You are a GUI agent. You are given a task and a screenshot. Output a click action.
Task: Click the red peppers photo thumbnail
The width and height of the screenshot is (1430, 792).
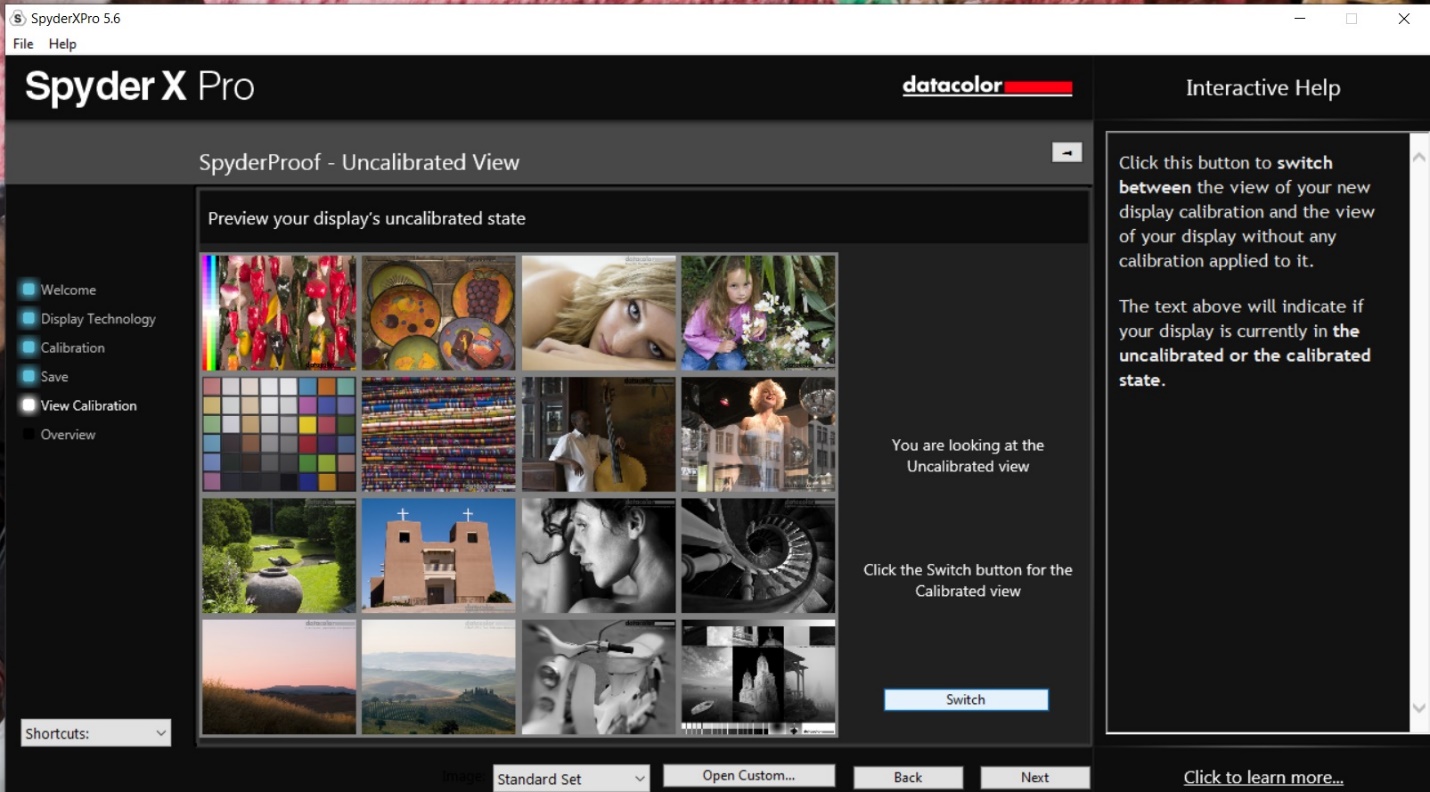(x=279, y=312)
